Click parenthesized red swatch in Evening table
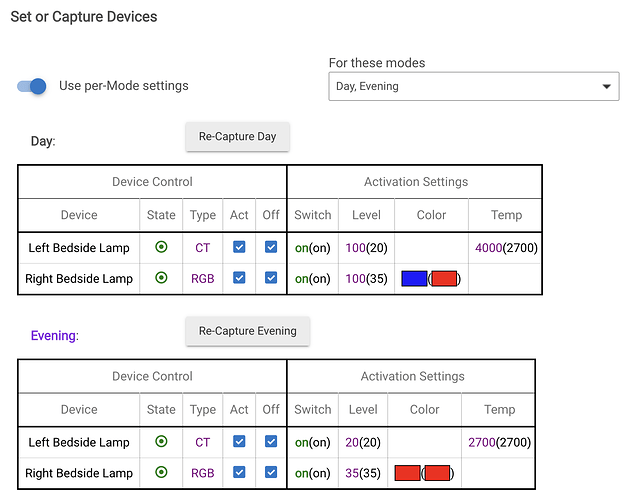 (437, 473)
